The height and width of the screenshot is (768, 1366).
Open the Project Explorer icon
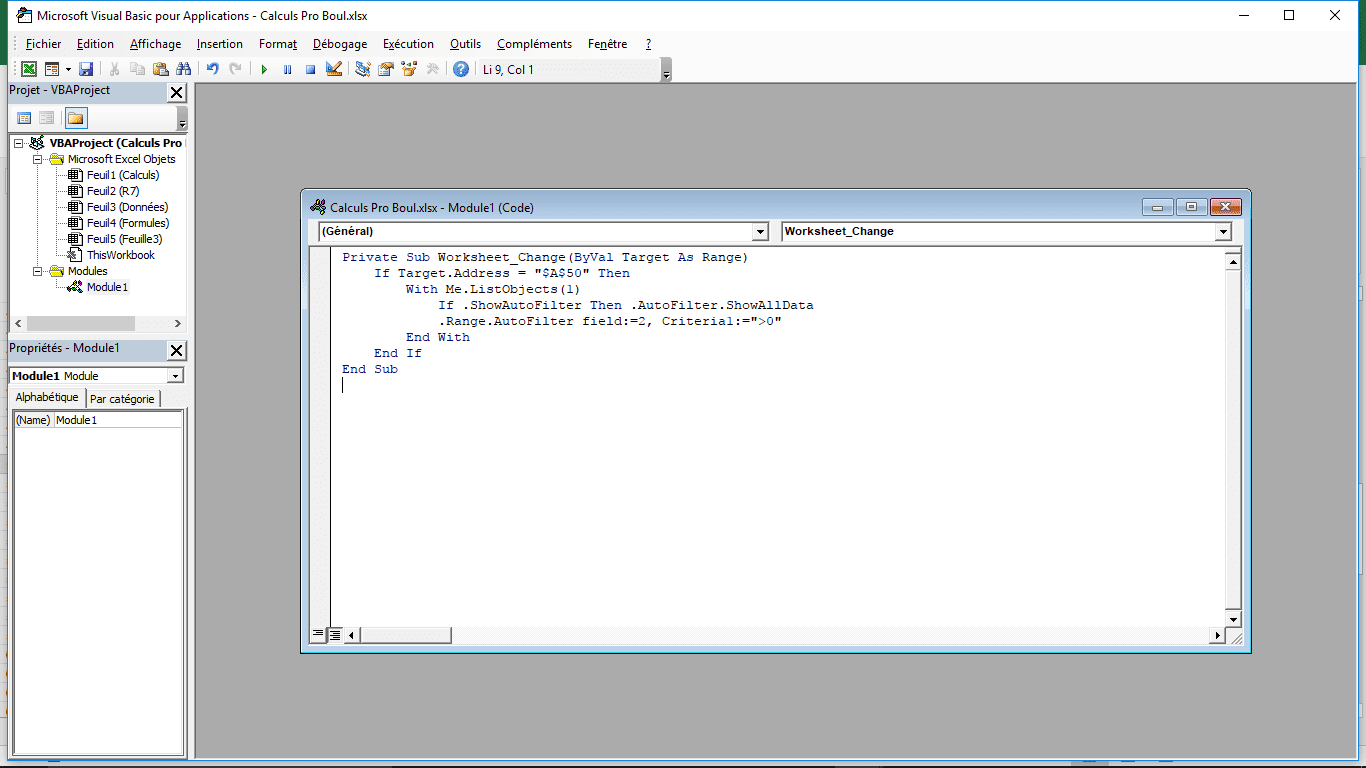coord(363,69)
